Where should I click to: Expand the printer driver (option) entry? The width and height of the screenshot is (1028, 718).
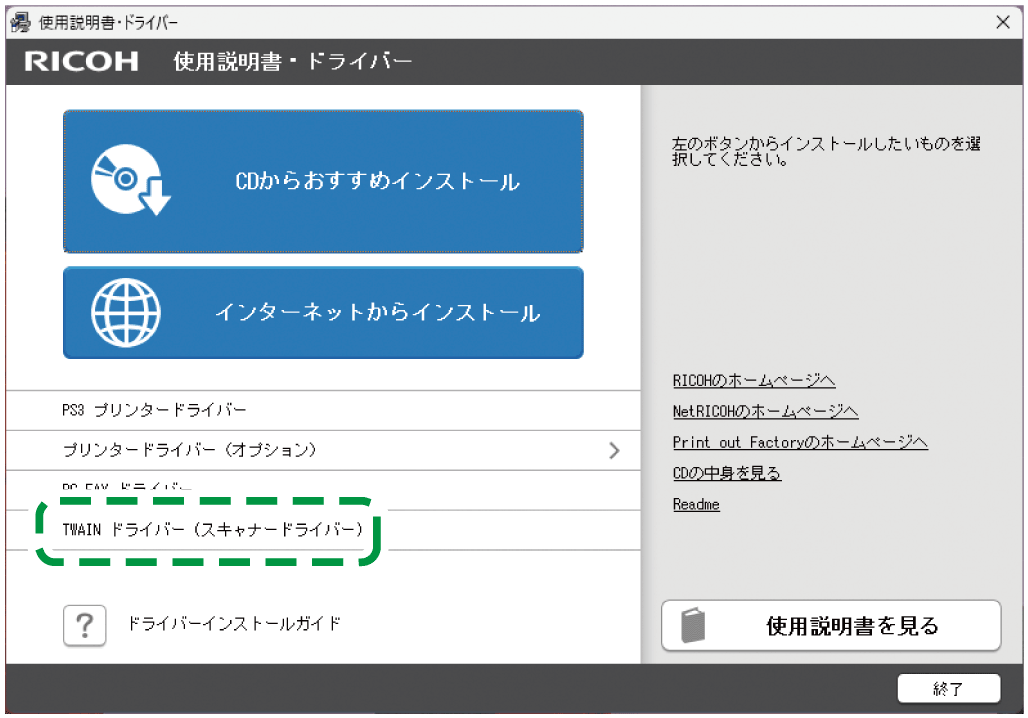coord(615,450)
